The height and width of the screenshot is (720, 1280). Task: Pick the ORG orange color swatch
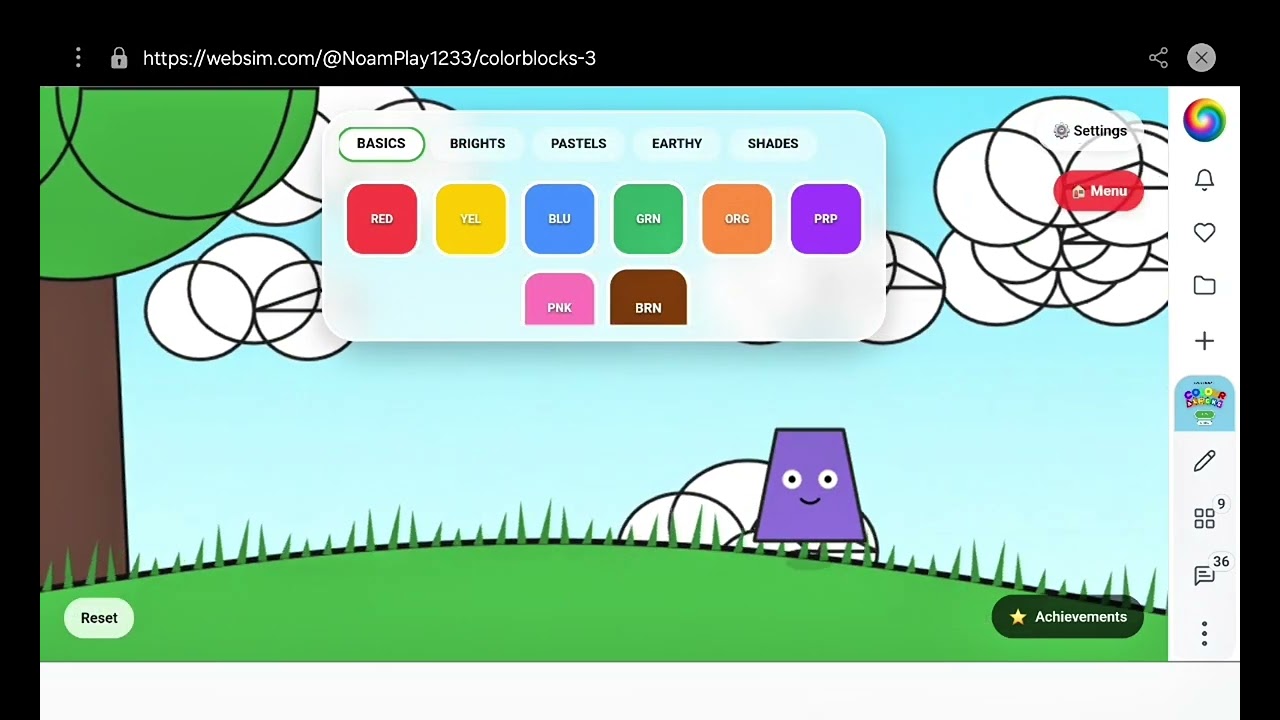click(x=737, y=219)
